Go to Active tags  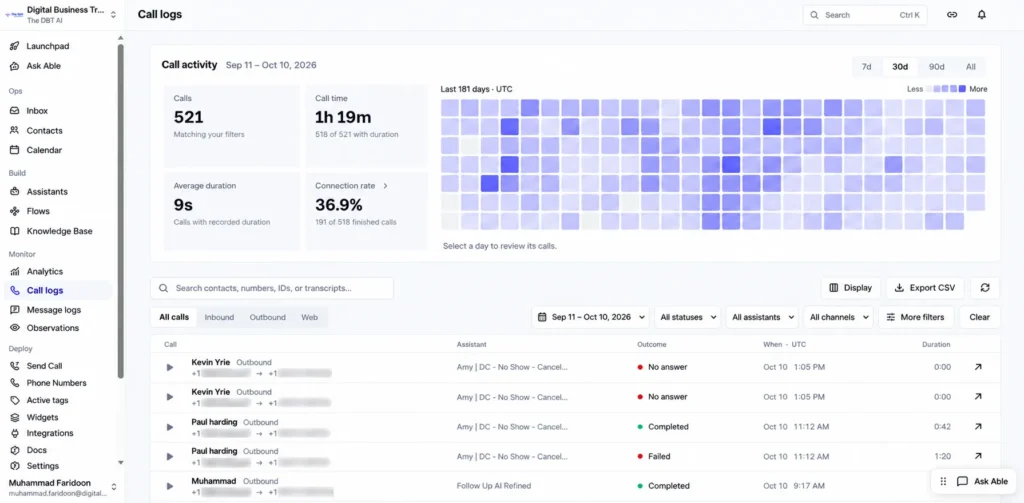coord(47,400)
